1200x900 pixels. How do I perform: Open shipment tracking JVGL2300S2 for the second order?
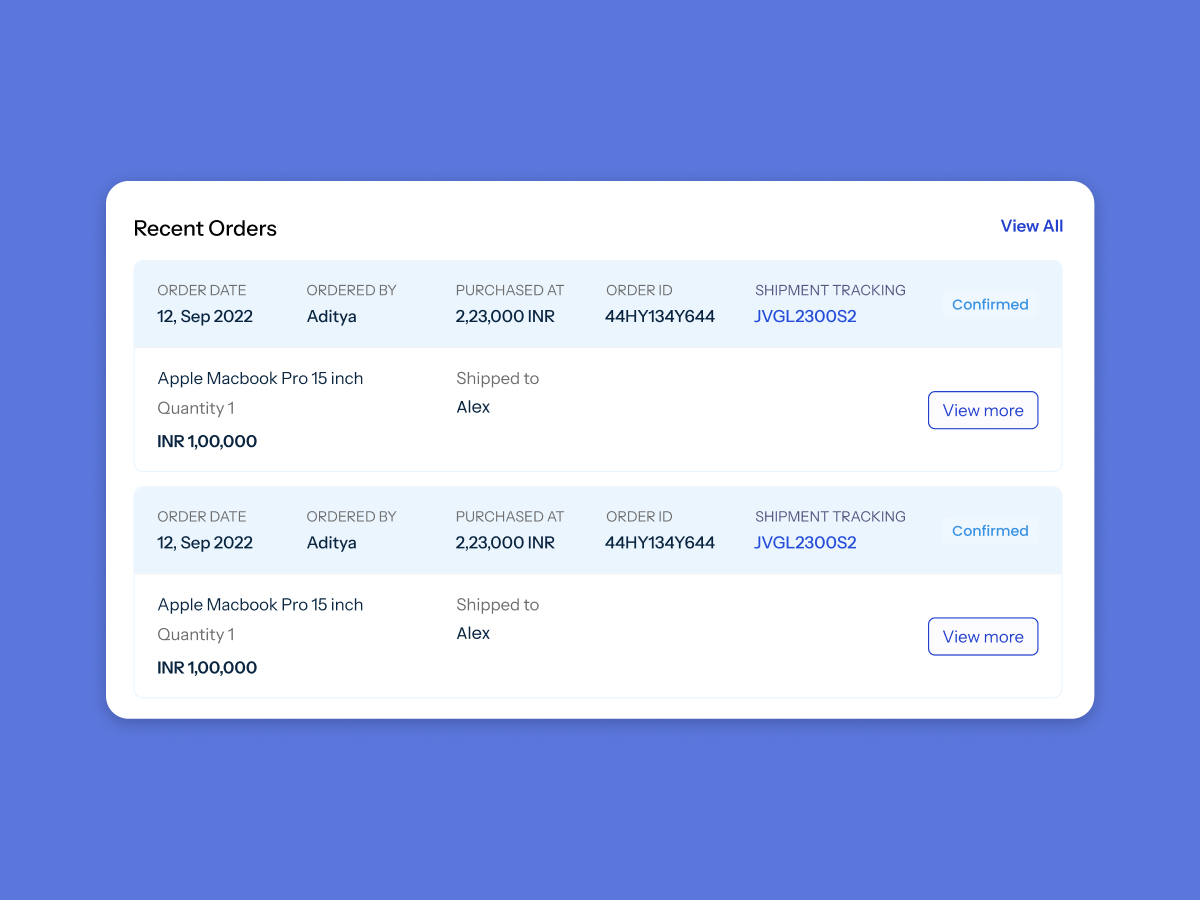(805, 542)
